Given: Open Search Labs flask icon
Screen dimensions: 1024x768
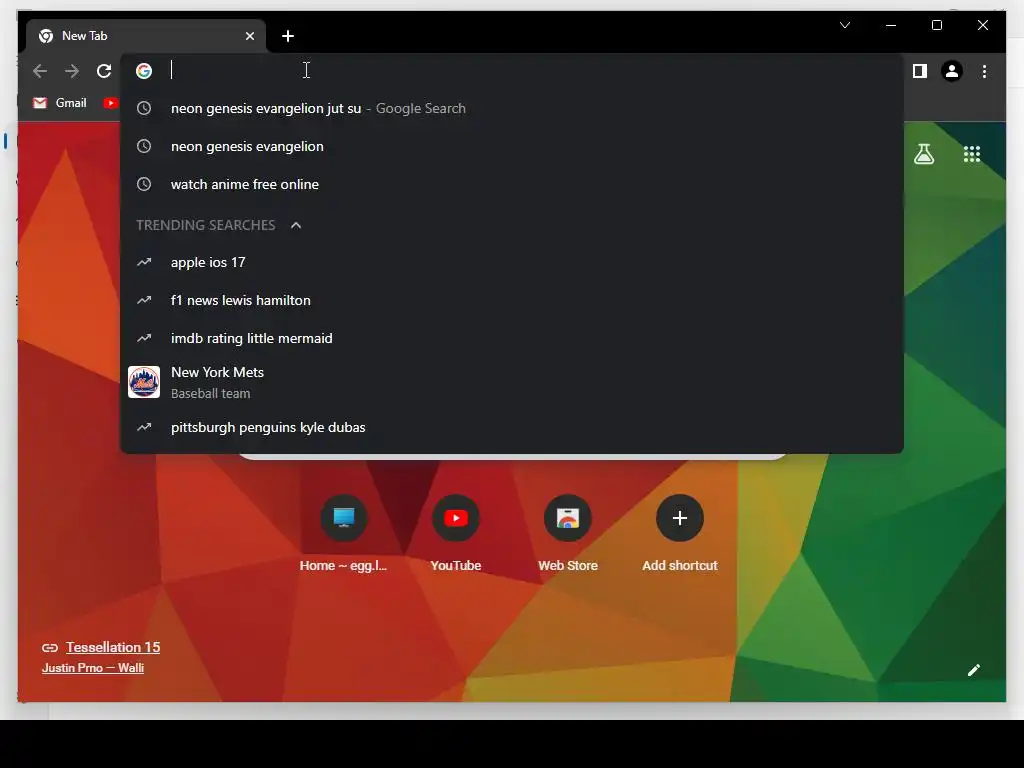Looking at the screenshot, I should 924,154.
